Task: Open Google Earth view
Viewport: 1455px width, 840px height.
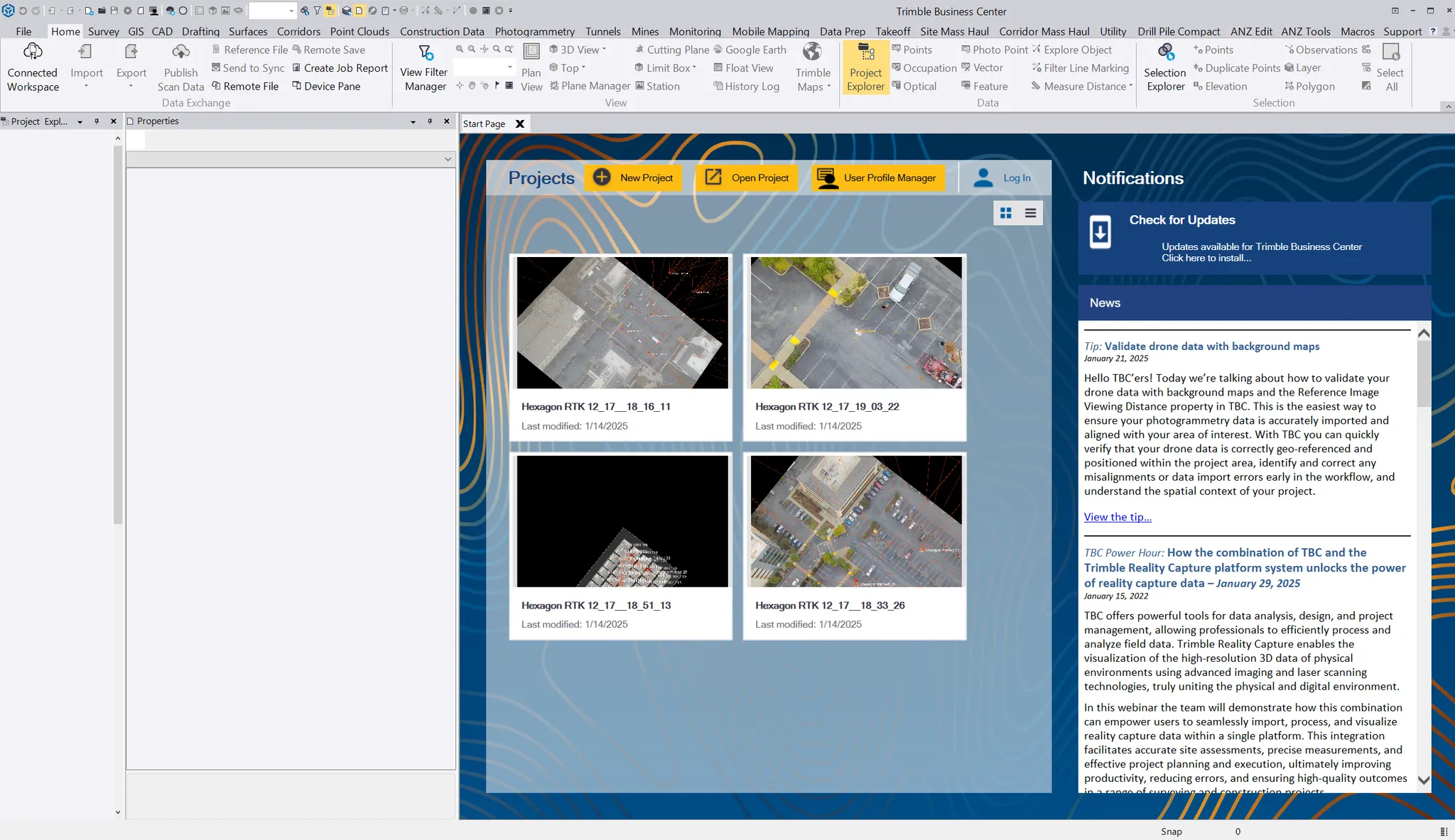Action: [x=750, y=50]
